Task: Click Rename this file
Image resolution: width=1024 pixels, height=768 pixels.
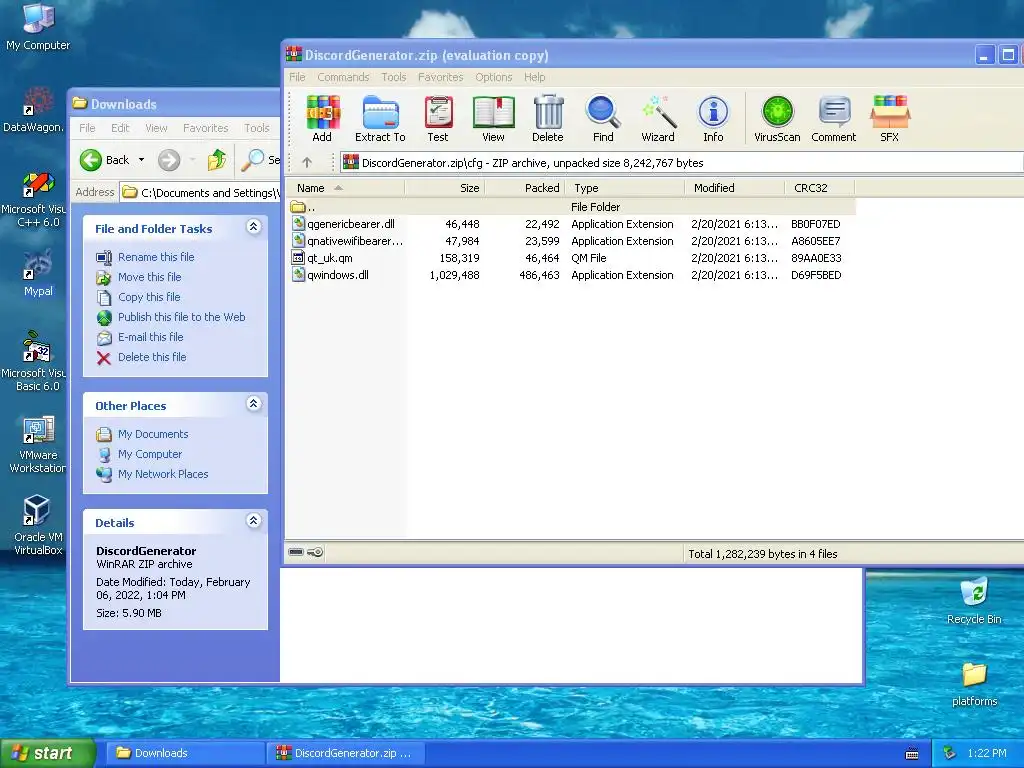Action: 156,257
